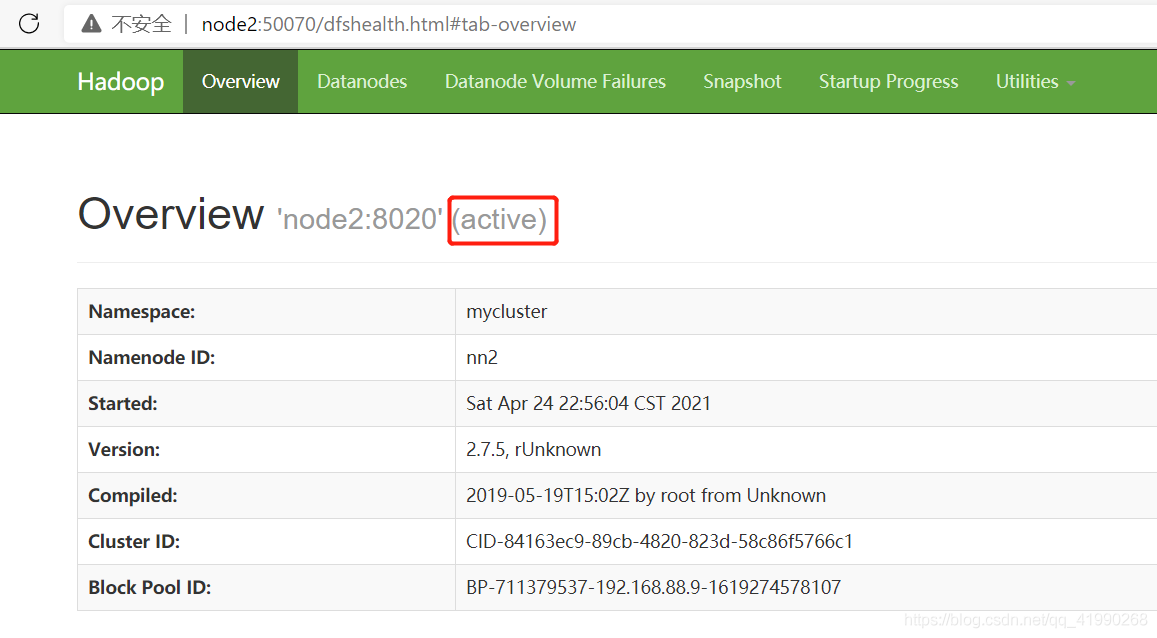Switch to the Snapshot tab

[x=742, y=81]
